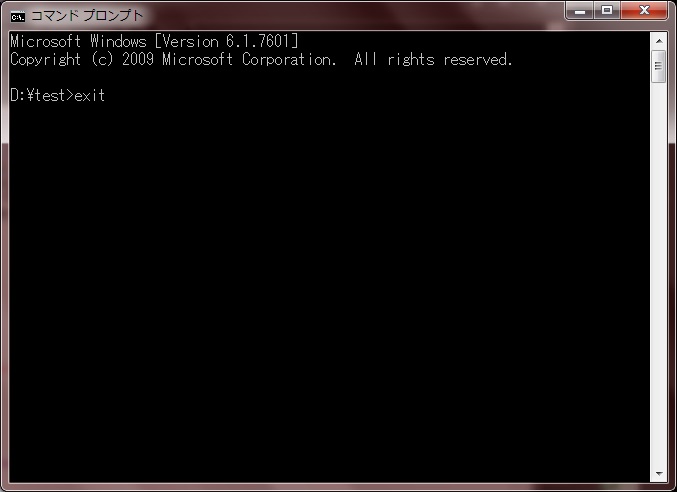This screenshot has height=492, width=677.
Task: Minimize the command prompt window
Action: (580, 11)
